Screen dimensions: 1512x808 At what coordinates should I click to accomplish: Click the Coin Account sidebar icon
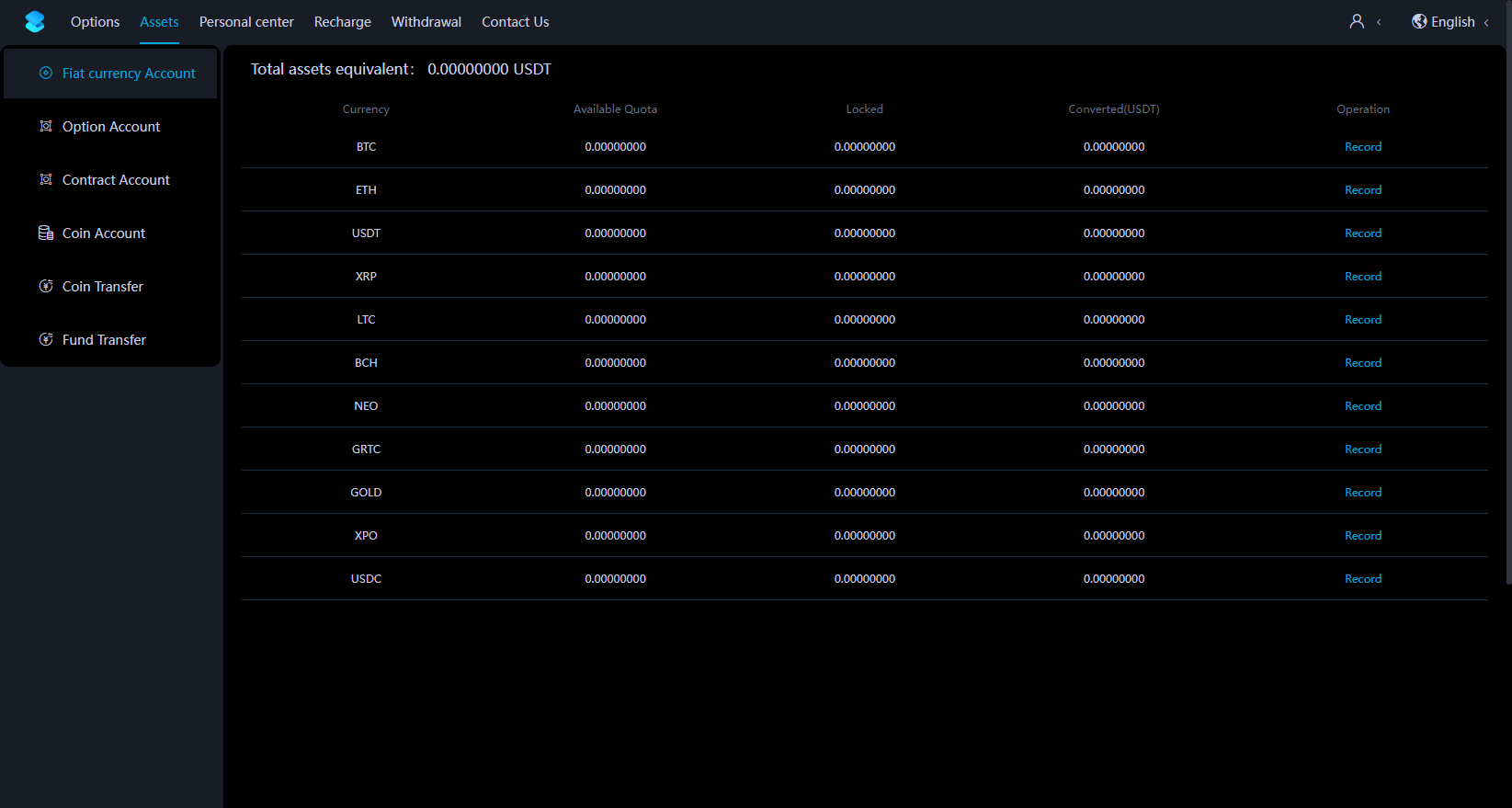[x=46, y=233]
